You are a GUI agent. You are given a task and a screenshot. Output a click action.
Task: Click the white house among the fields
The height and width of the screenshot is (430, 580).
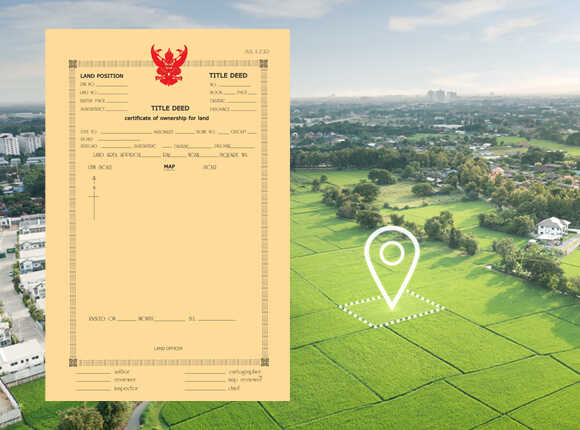pyautogui.click(x=553, y=228)
